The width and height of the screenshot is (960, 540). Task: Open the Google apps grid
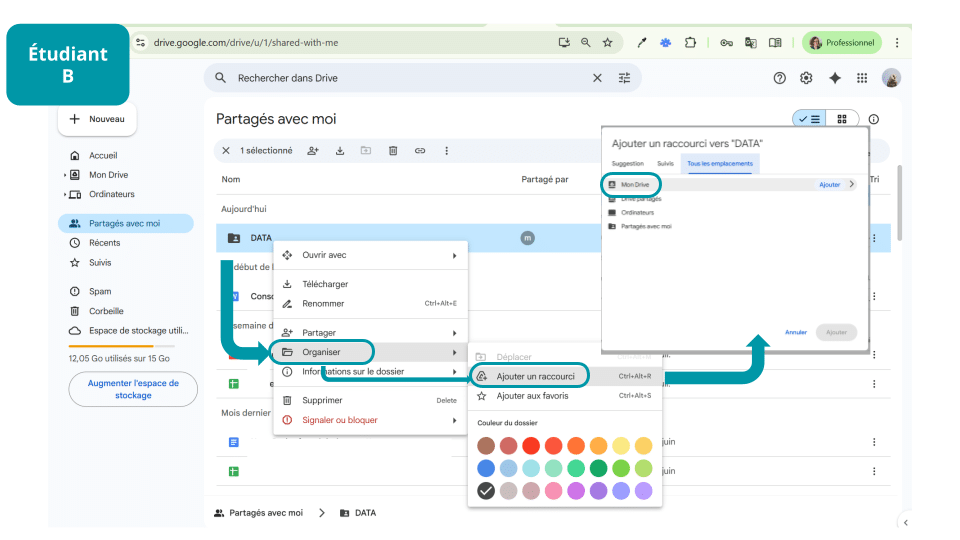862,78
